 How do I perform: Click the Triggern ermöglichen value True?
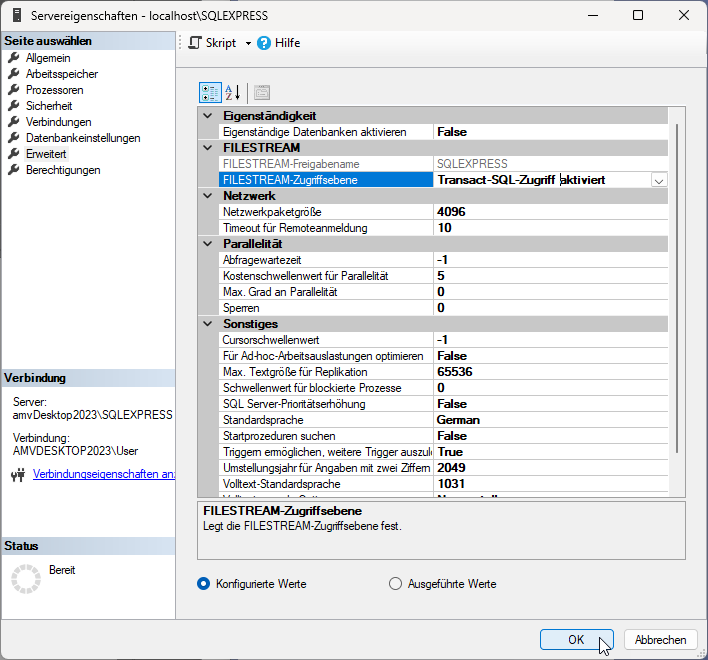click(550, 452)
